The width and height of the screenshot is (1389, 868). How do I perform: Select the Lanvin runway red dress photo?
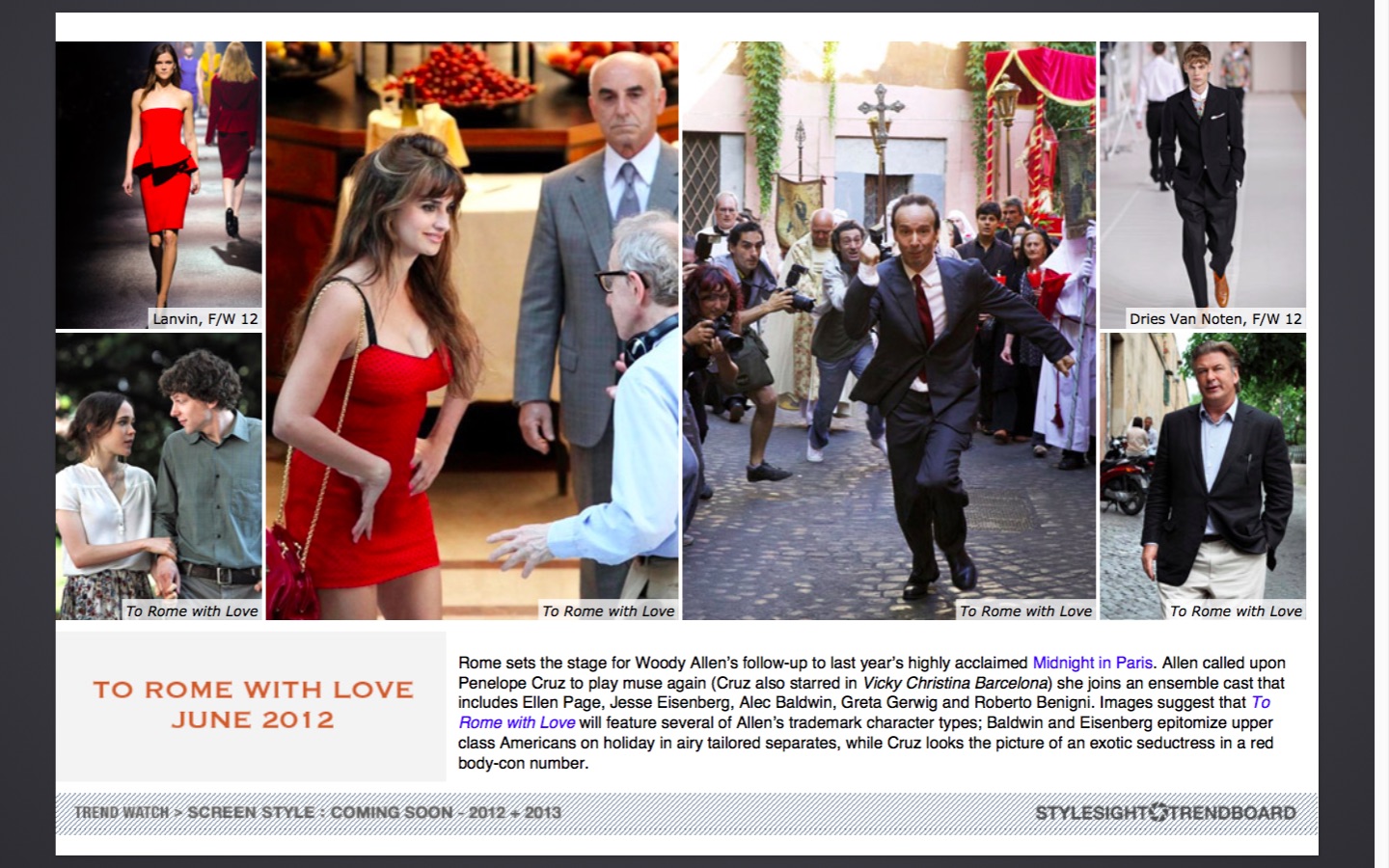click(x=159, y=185)
